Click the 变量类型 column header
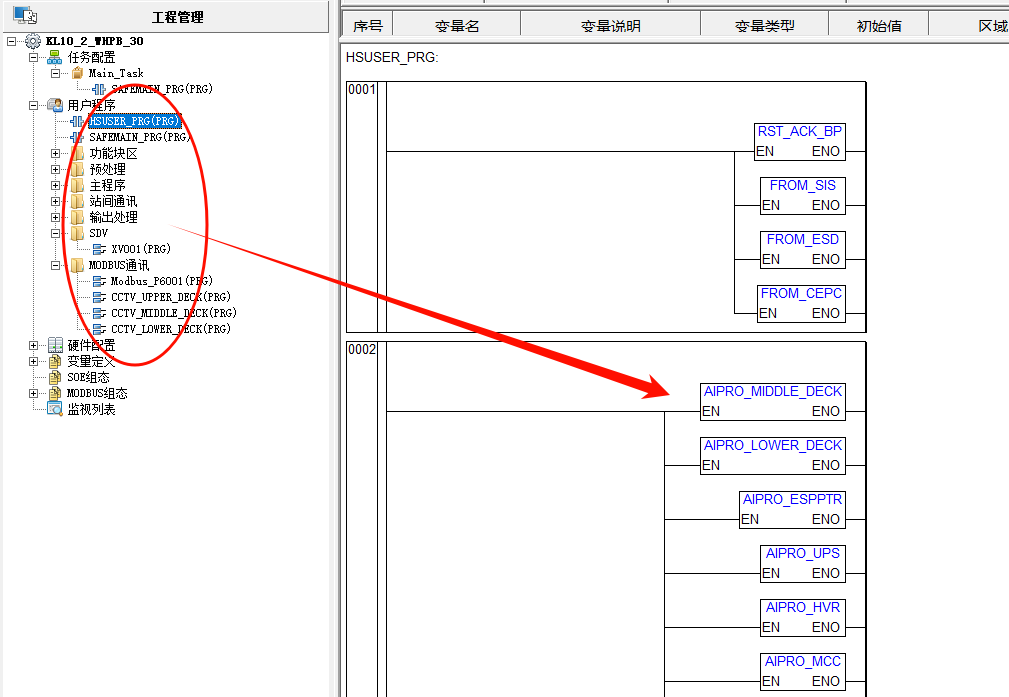Screen dimensions: 1009x697 [763, 25]
